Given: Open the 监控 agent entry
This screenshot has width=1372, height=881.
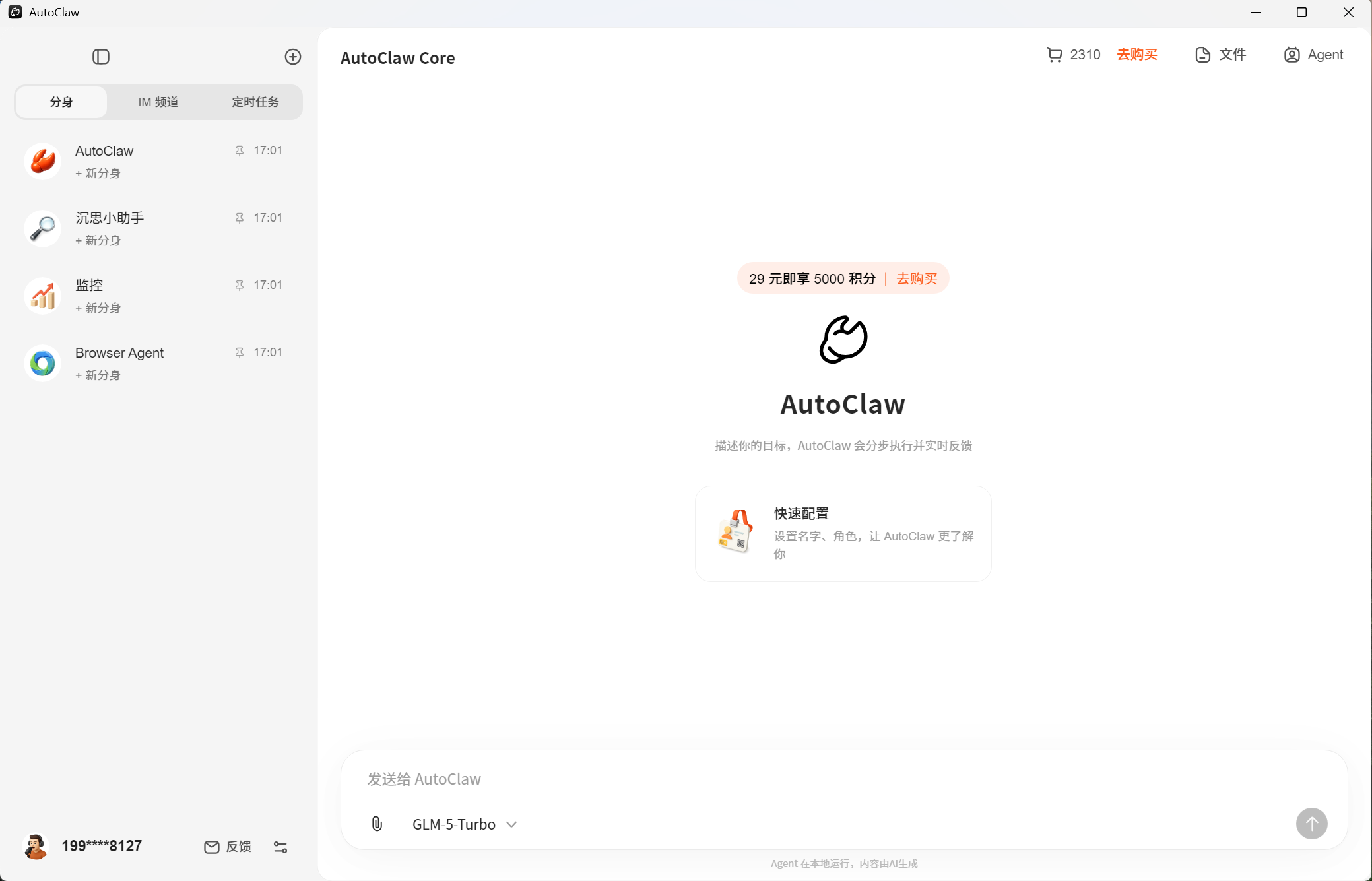Looking at the screenshot, I should (158, 296).
